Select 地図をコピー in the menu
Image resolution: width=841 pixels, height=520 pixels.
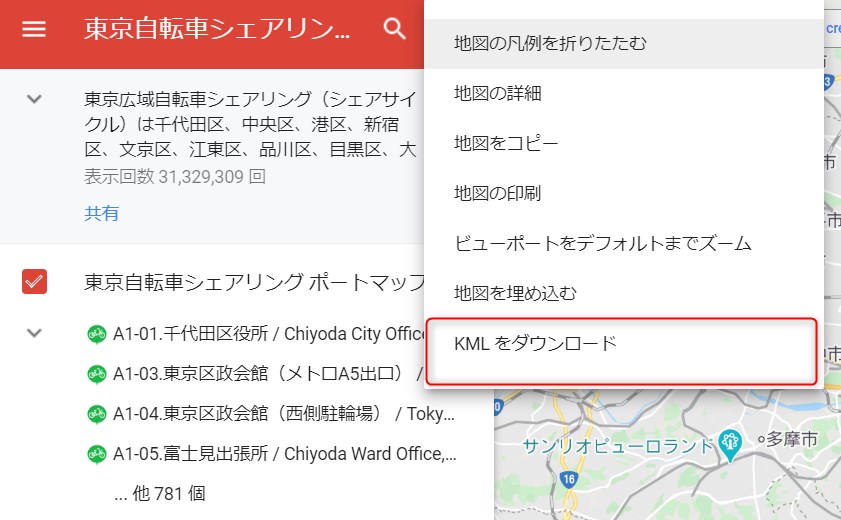pos(506,143)
